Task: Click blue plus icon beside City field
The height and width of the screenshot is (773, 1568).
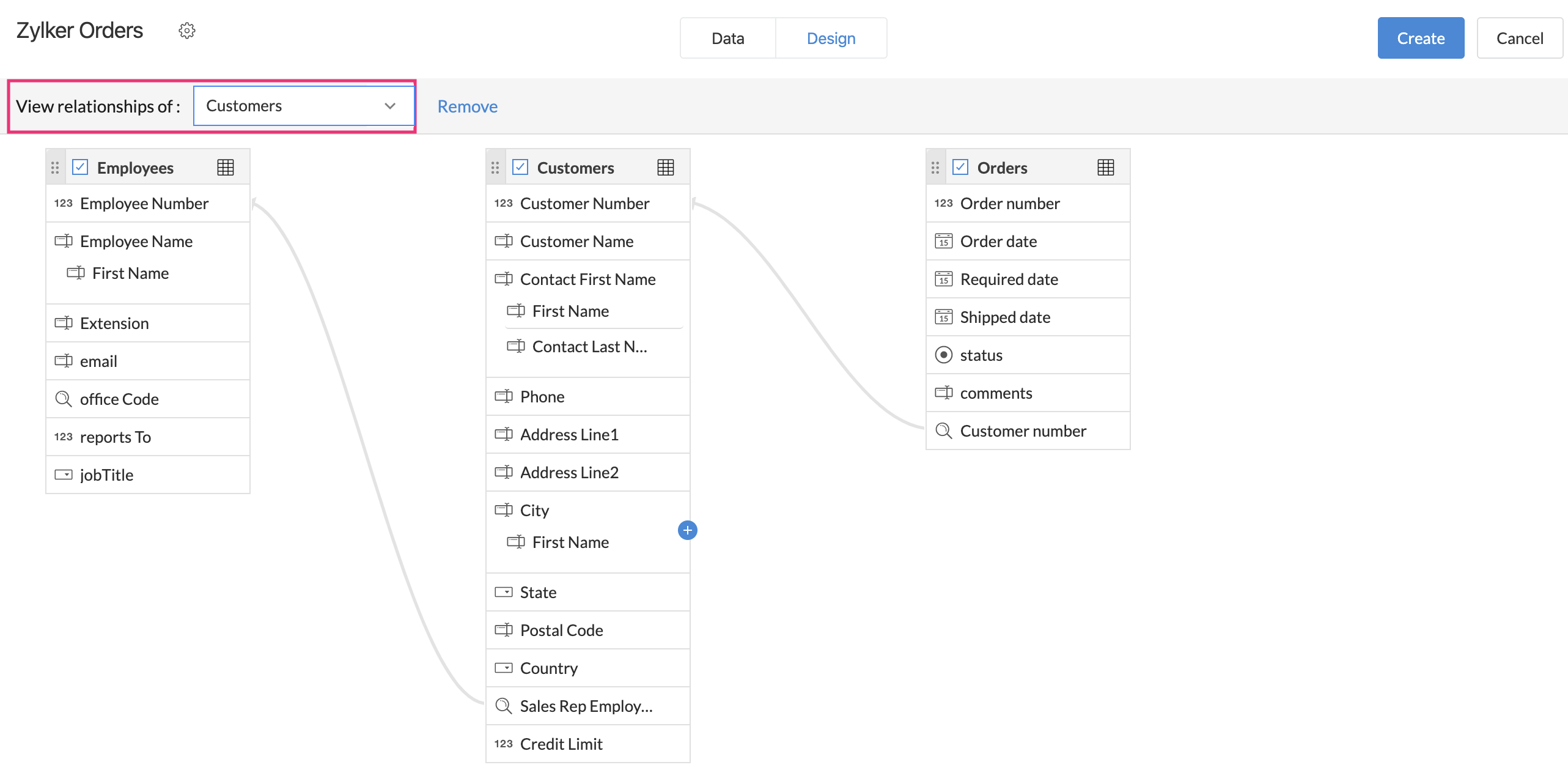Action: (687, 530)
